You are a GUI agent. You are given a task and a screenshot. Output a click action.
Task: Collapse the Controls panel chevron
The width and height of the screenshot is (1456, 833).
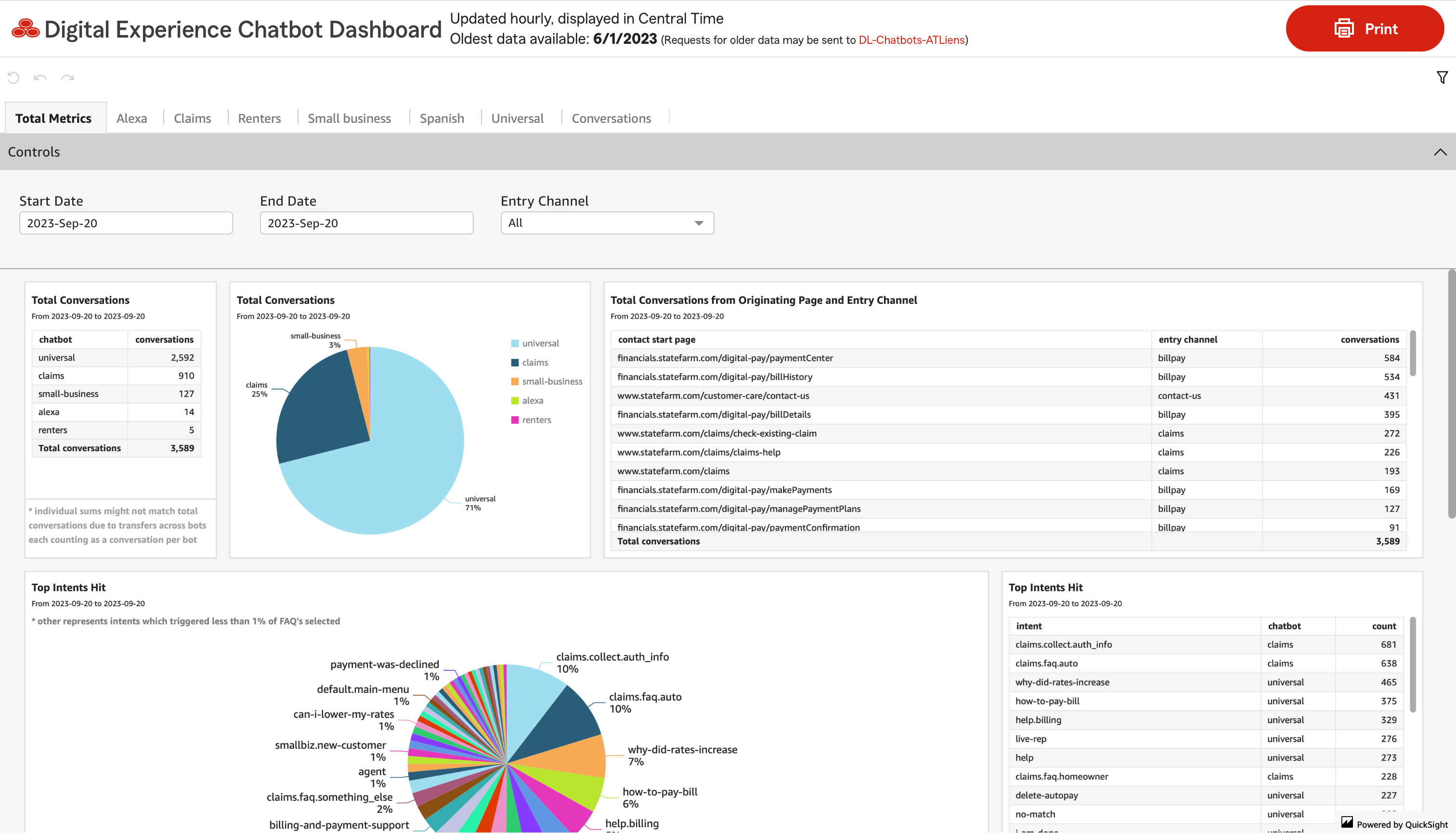click(1440, 152)
